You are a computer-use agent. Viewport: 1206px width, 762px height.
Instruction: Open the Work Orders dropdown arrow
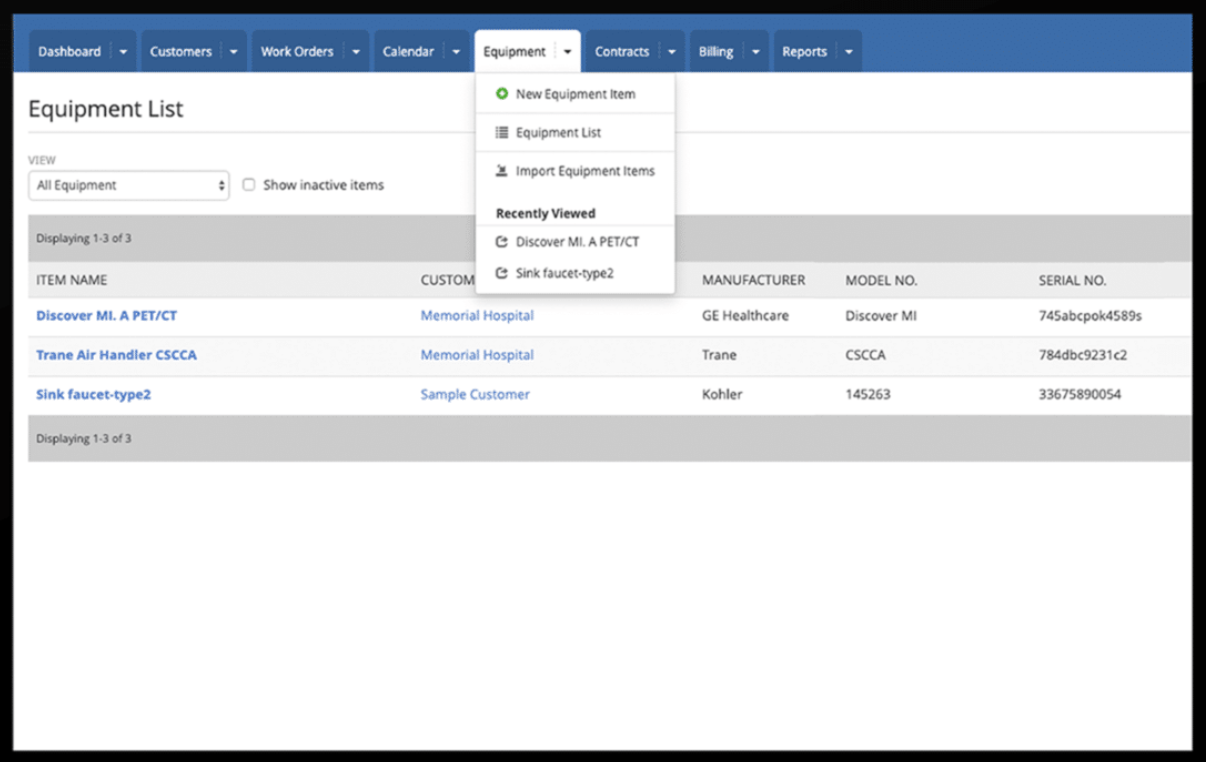point(355,51)
